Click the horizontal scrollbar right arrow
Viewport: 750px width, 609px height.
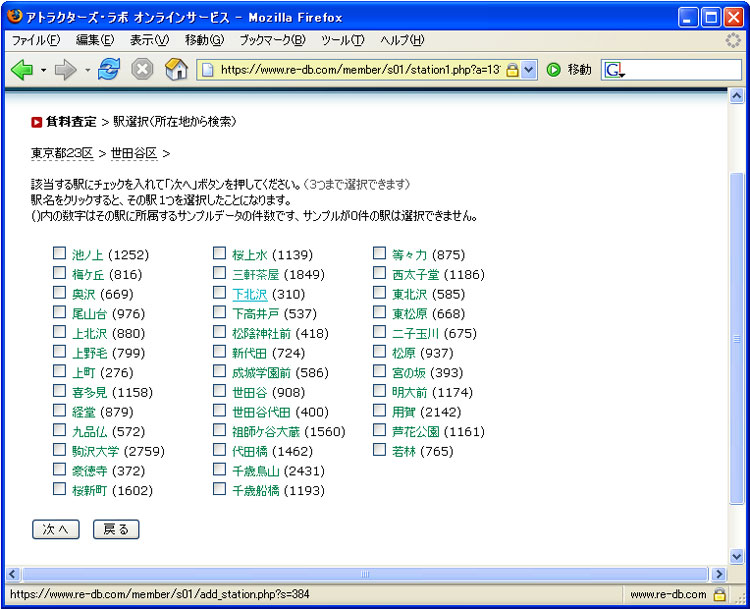[718, 574]
